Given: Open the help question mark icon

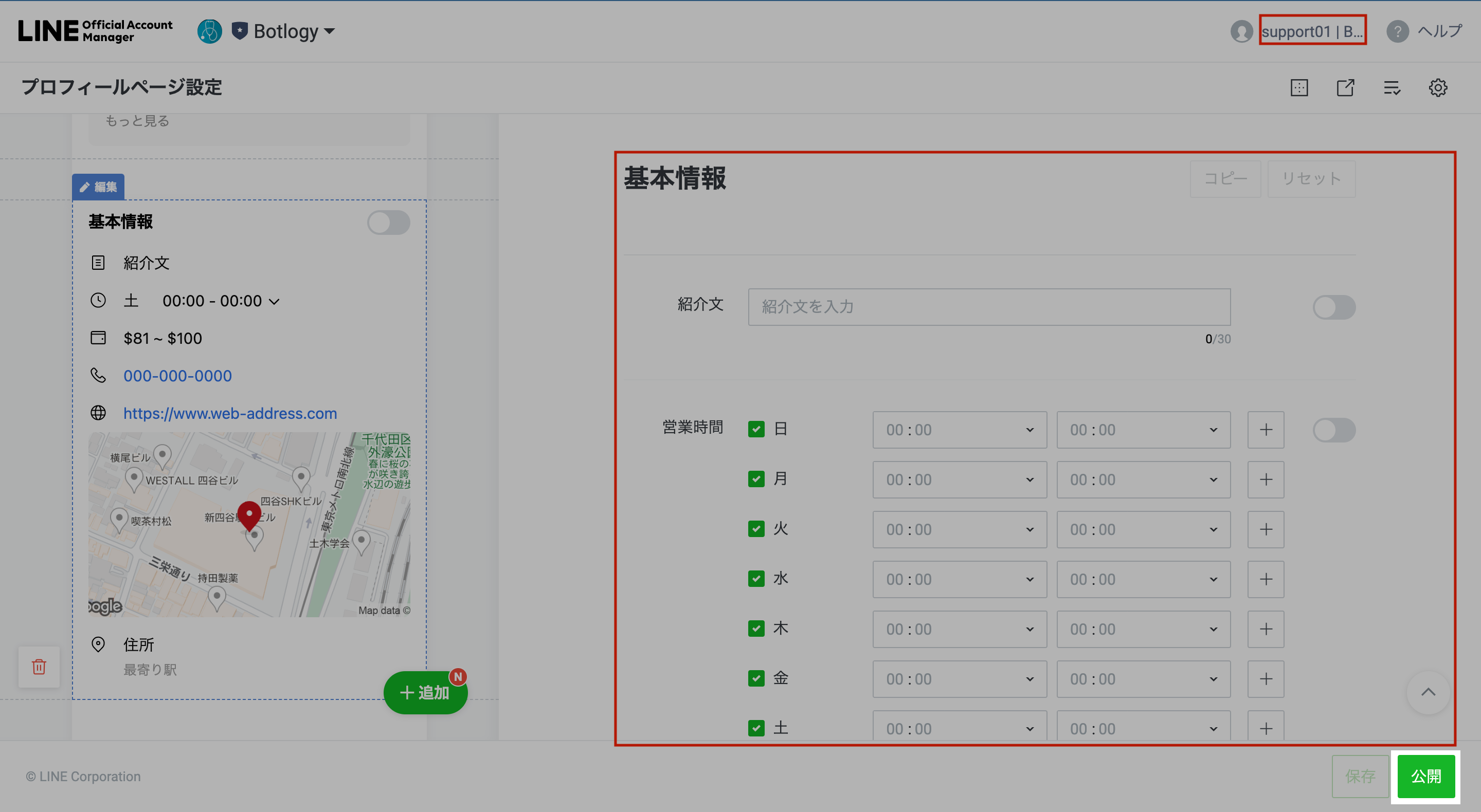Looking at the screenshot, I should coord(1397,31).
